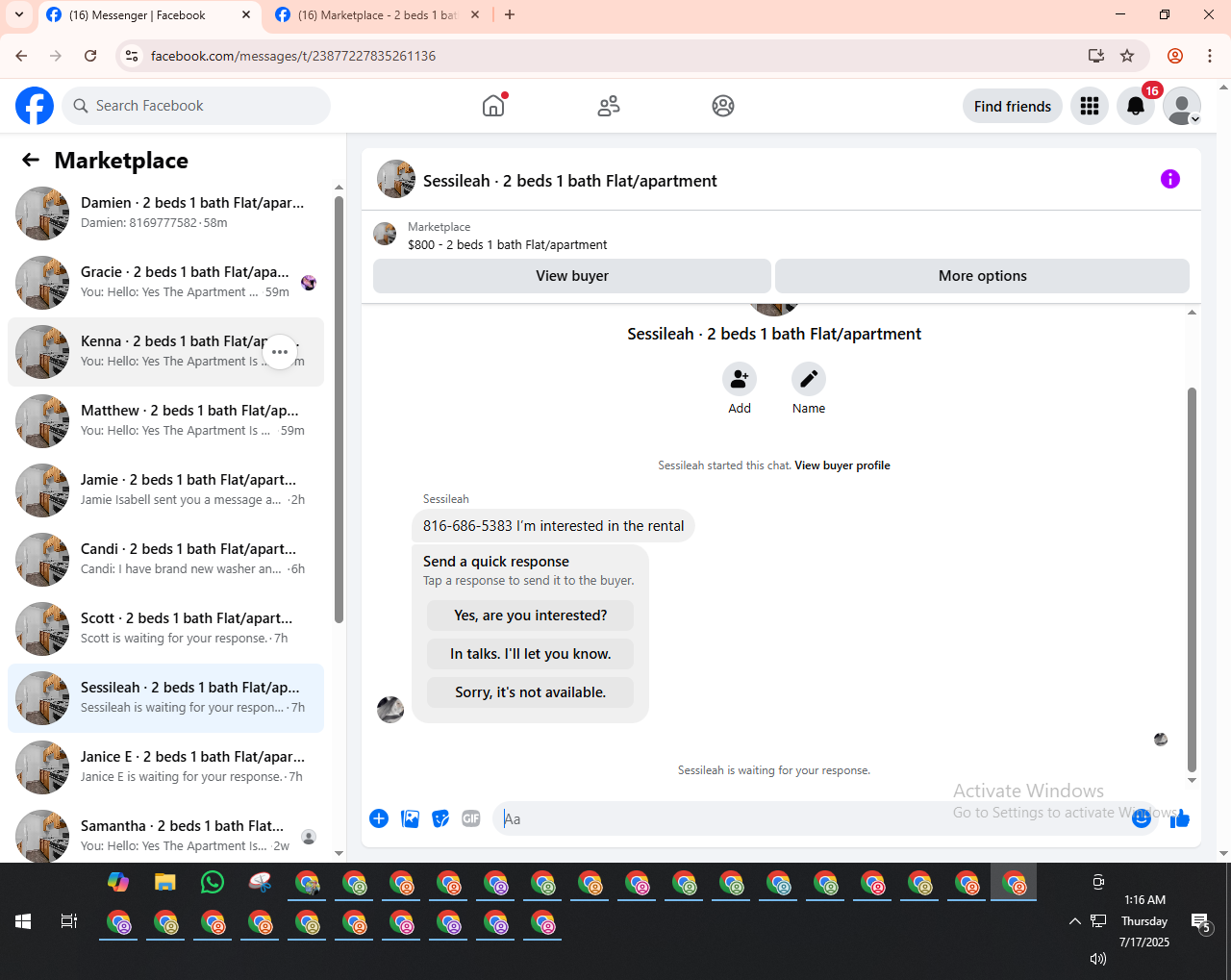
Task: Open the GIF picker
Action: (471, 818)
